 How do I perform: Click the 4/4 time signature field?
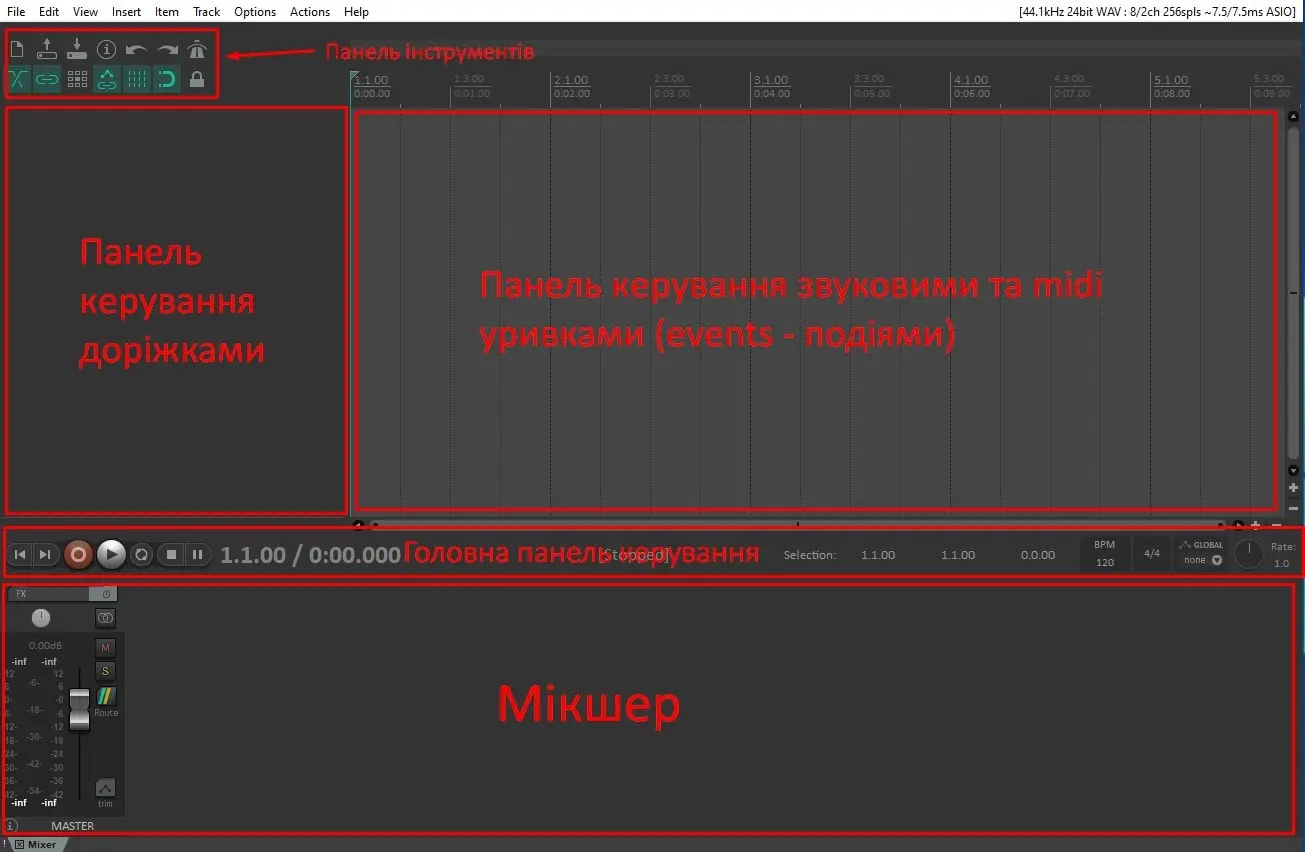(1152, 554)
